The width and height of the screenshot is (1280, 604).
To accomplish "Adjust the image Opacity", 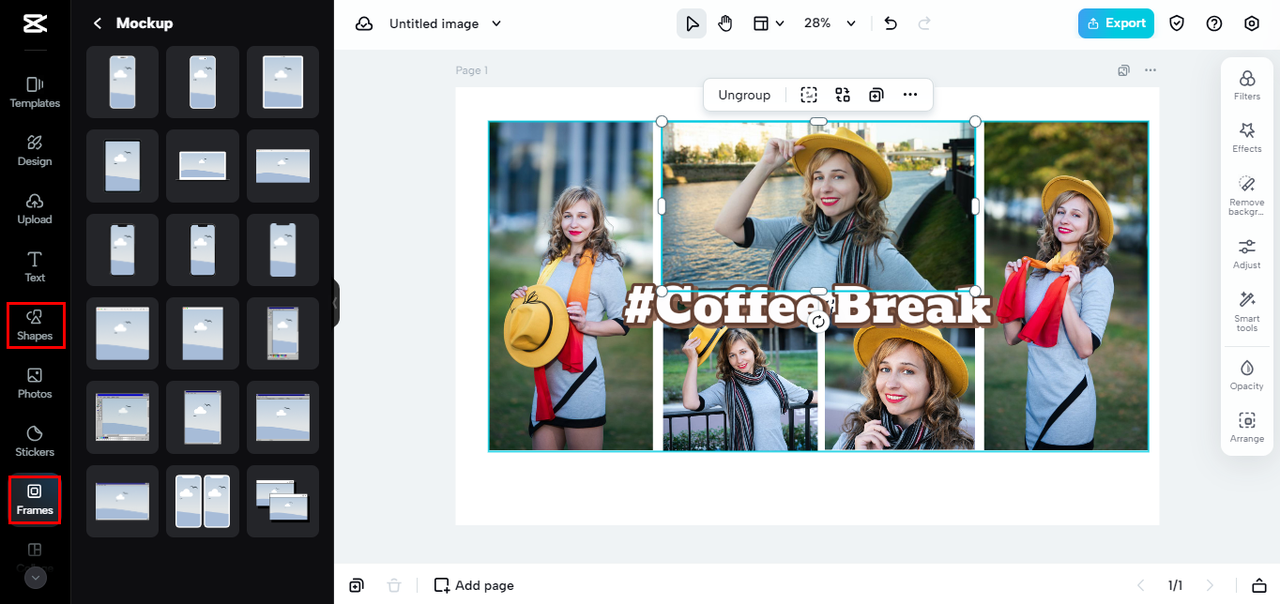I will tap(1246, 375).
